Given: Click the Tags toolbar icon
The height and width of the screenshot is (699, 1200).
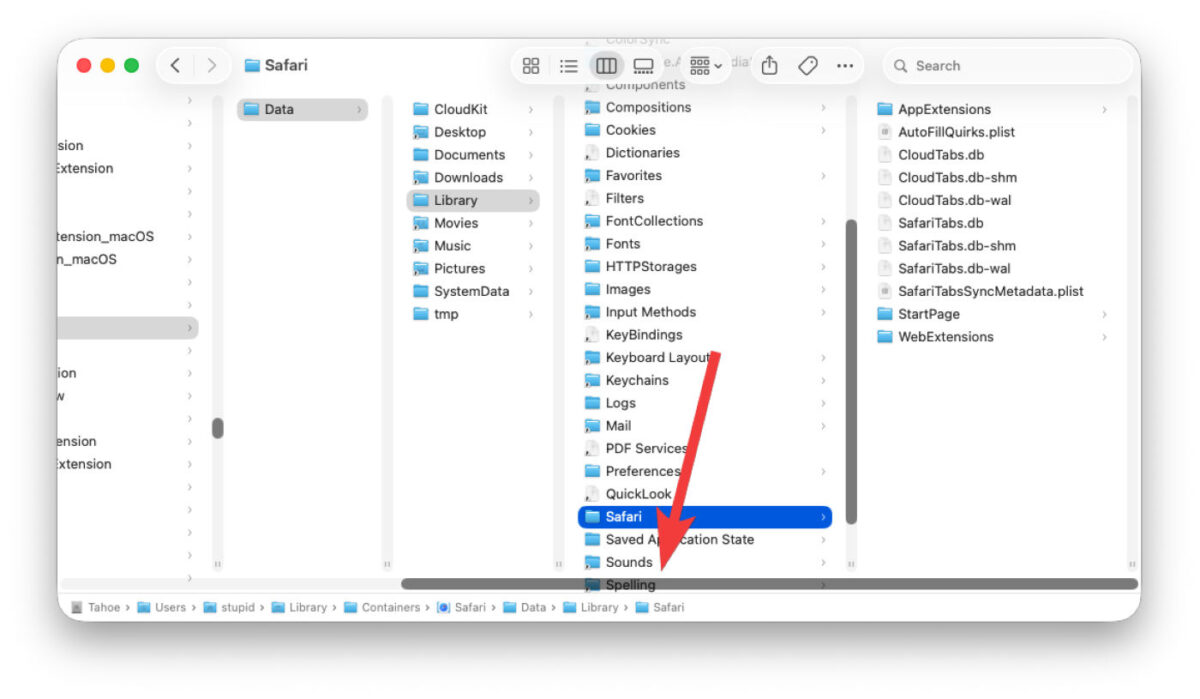Looking at the screenshot, I should coord(806,65).
